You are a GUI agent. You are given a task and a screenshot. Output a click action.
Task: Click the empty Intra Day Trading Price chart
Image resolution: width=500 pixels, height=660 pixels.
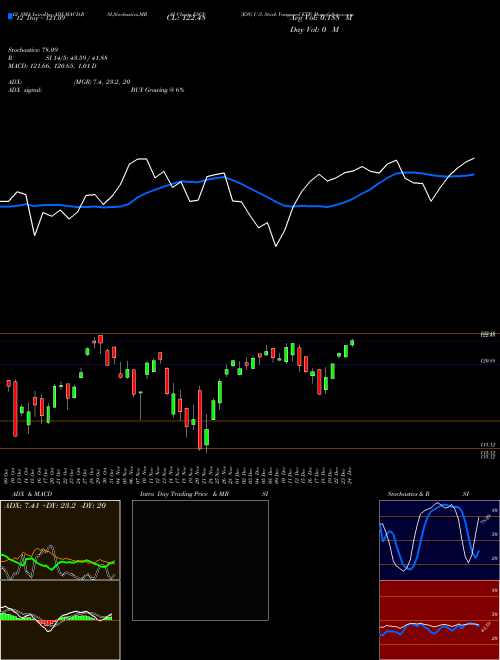[200, 560]
